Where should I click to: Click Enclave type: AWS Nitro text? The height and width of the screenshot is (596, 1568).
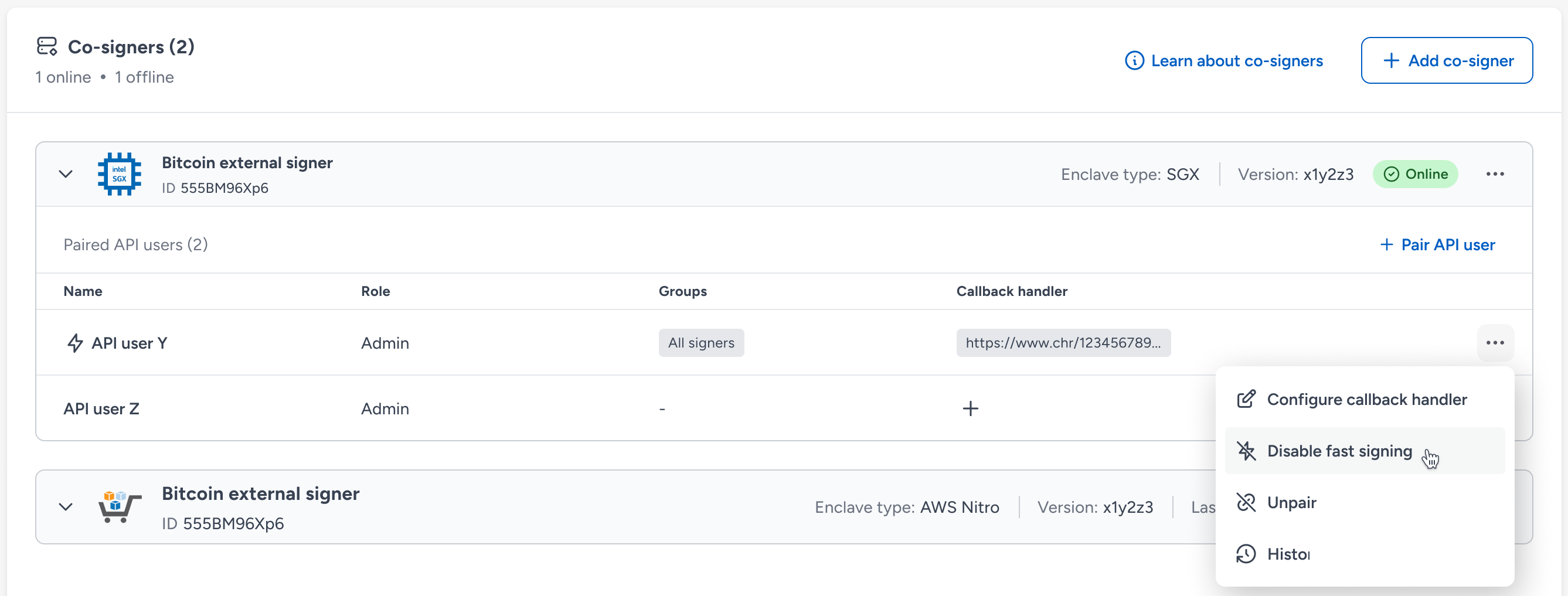[x=907, y=507]
